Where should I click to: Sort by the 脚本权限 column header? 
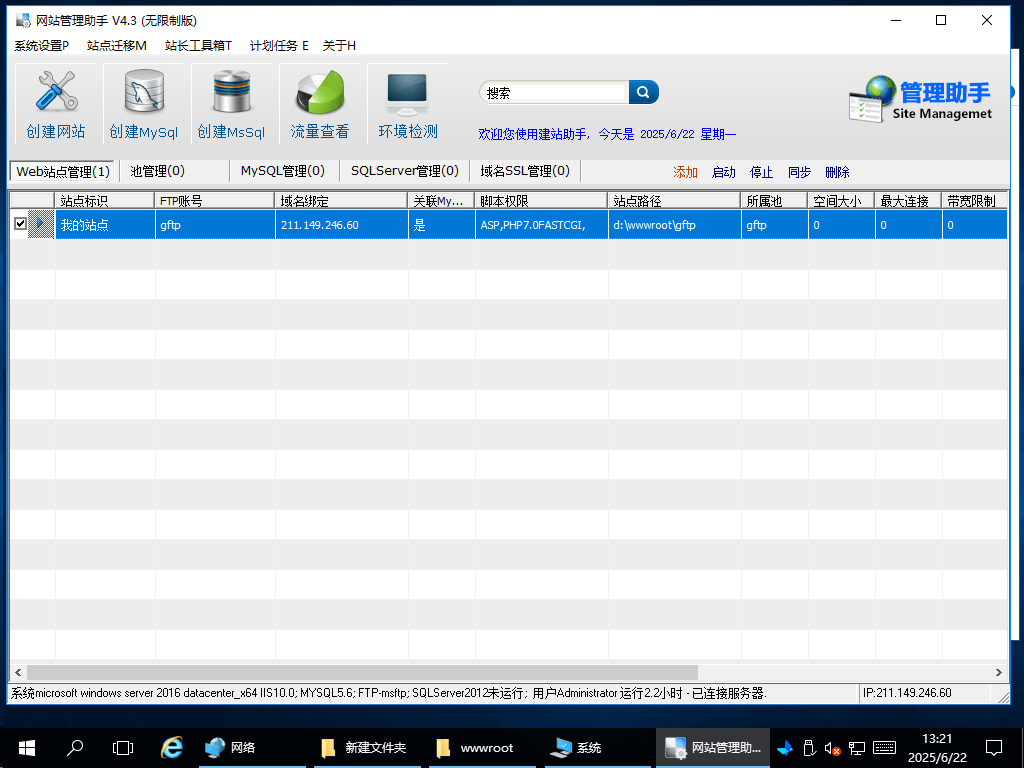(541, 200)
